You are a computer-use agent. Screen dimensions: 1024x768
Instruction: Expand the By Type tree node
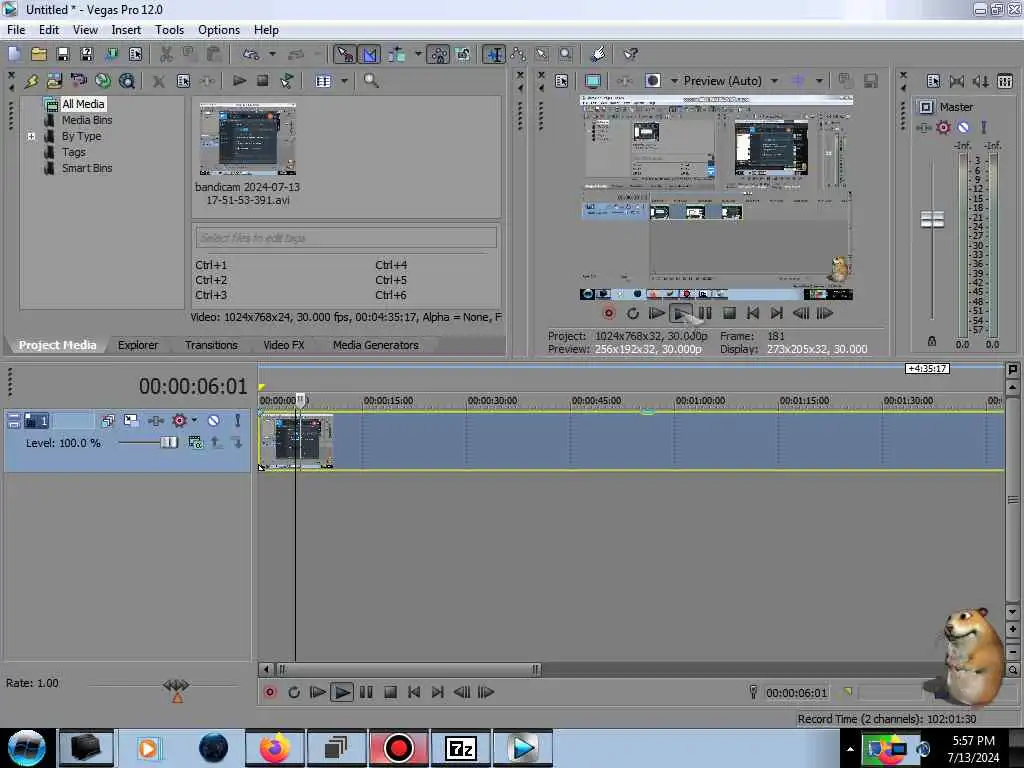point(31,136)
